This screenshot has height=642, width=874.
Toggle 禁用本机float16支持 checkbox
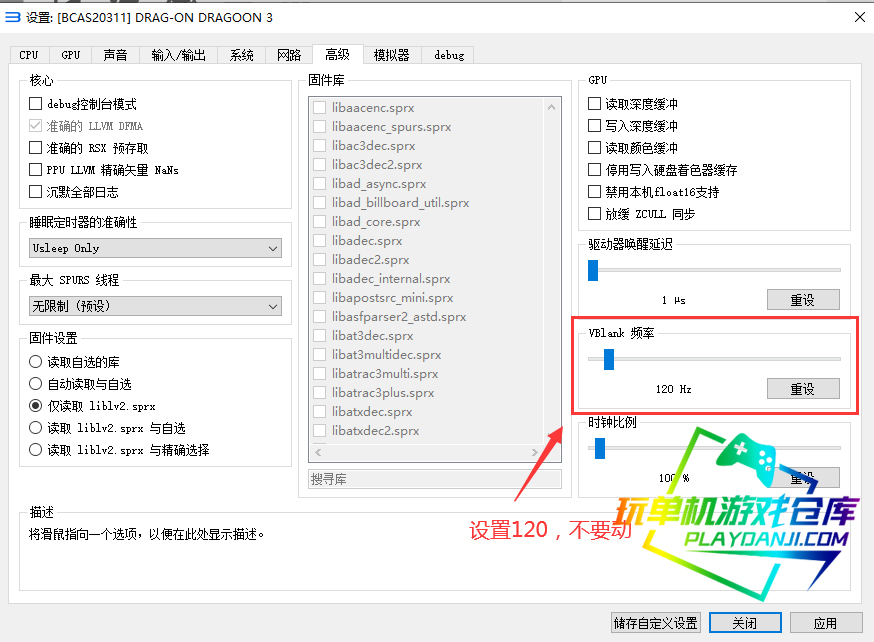pyautogui.click(x=595, y=192)
